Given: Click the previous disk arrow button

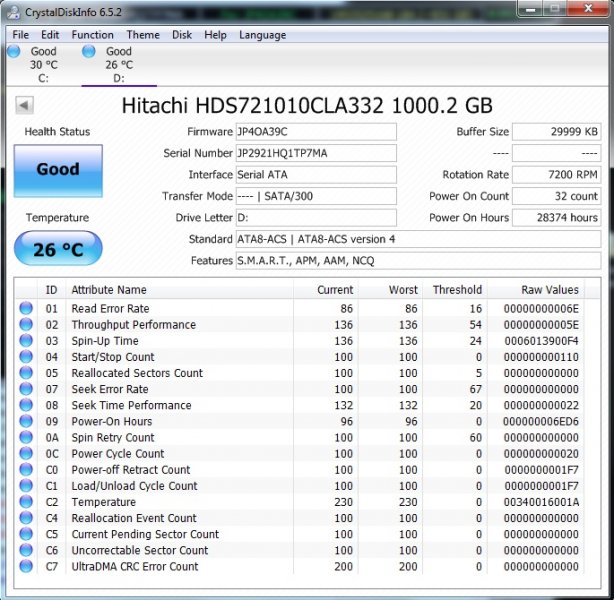Looking at the screenshot, I should [24, 106].
